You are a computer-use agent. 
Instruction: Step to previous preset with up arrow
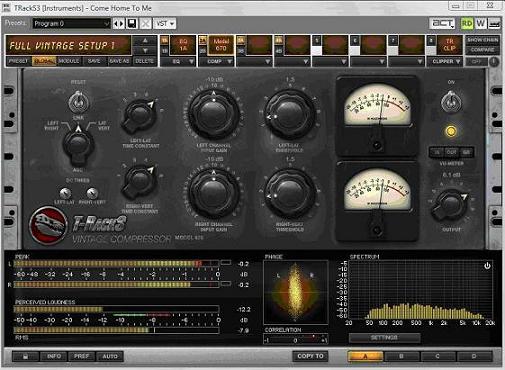pyautogui.click(x=145, y=41)
